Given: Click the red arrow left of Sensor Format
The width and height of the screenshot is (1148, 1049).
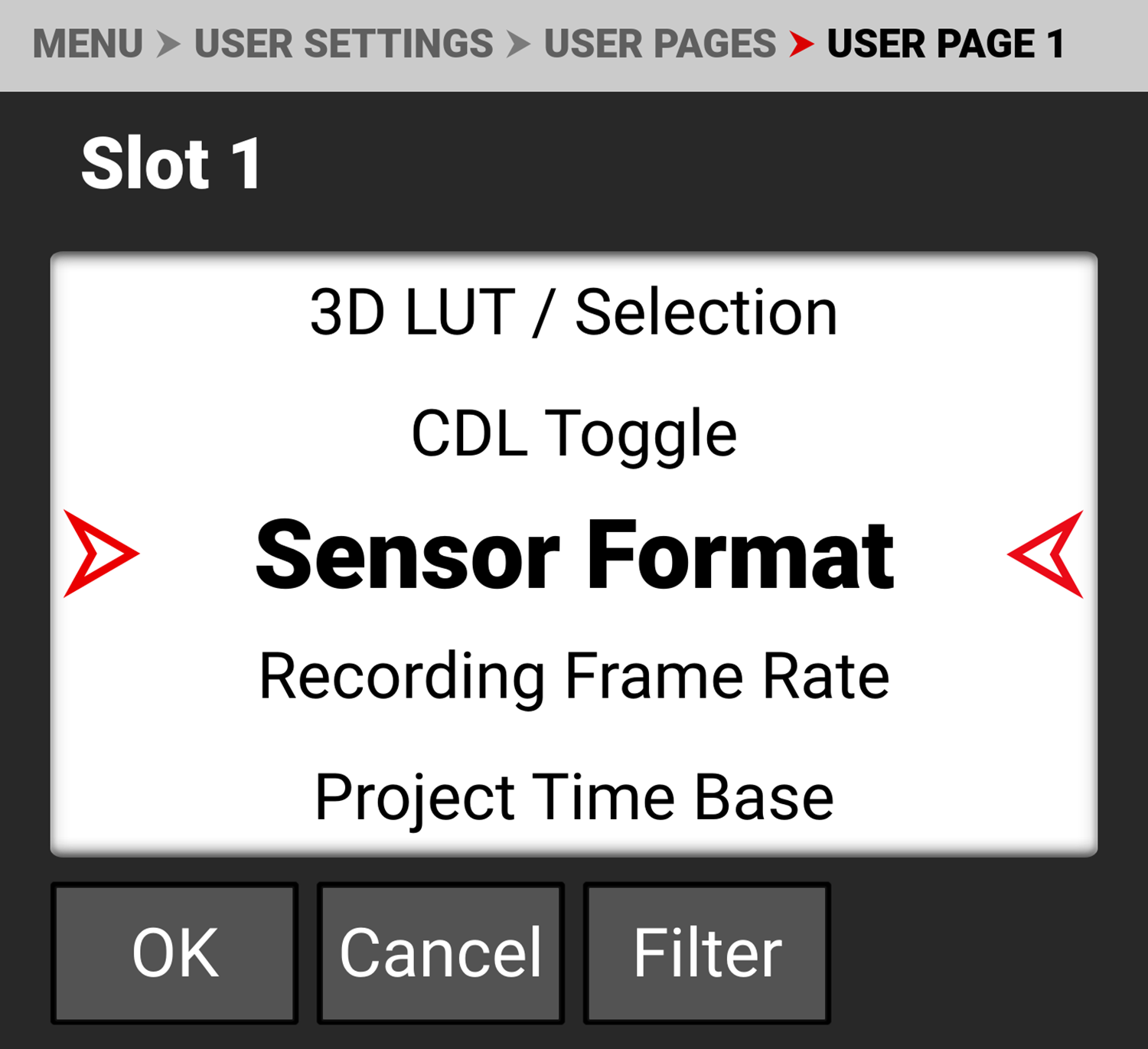Looking at the screenshot, I should click(99, 554).
